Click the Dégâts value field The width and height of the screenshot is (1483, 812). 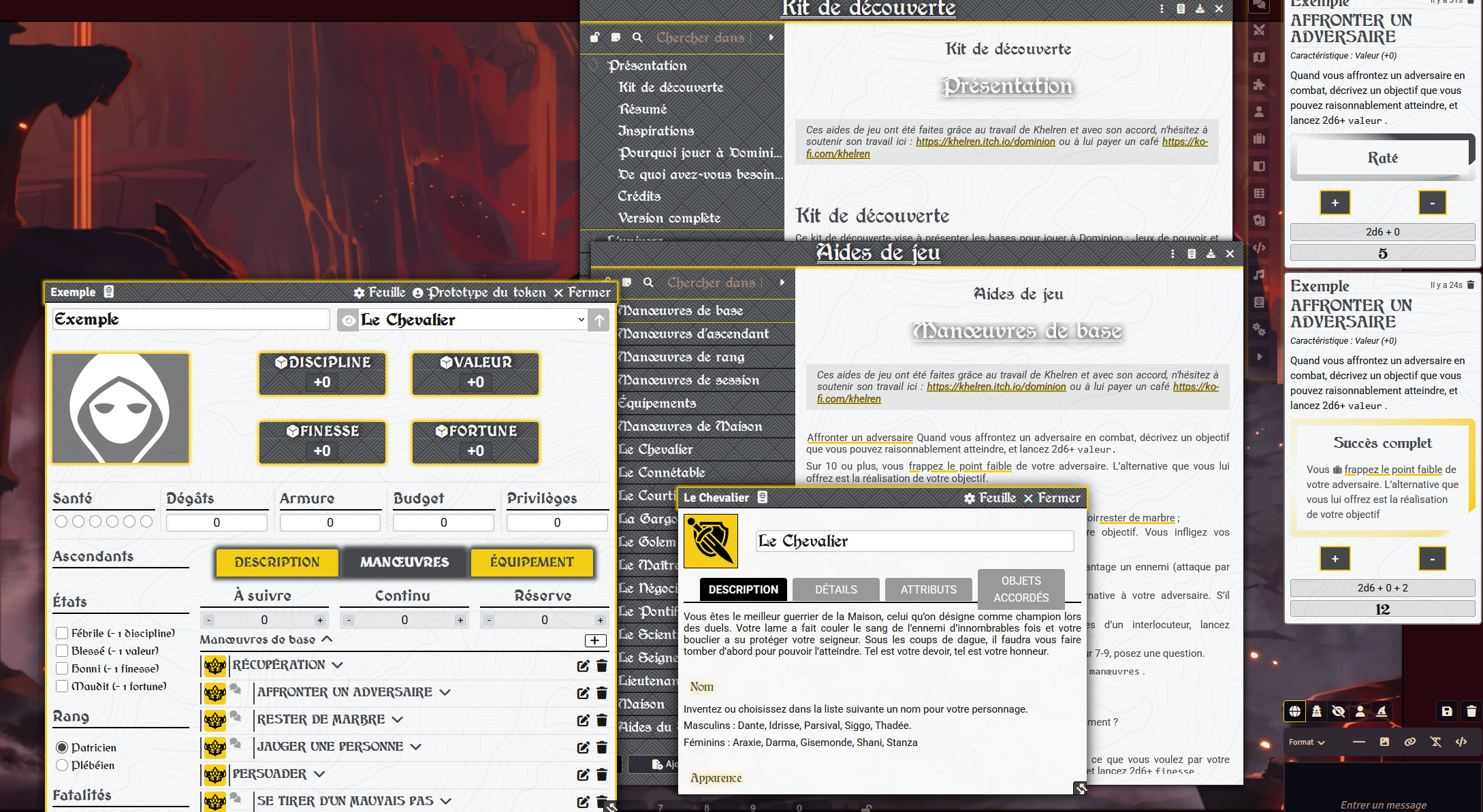click(217, 523)
